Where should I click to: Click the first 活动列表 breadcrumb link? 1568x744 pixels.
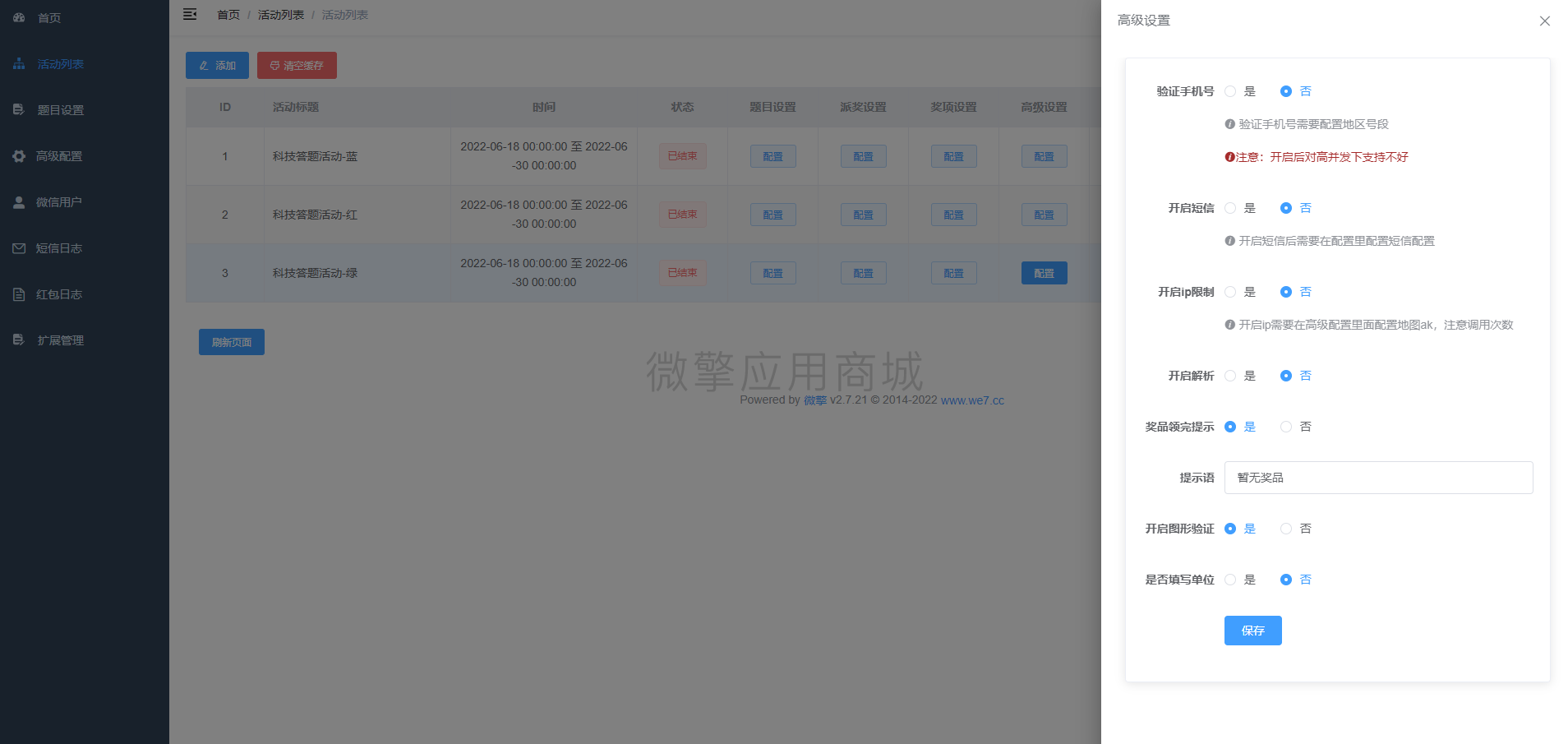(x=281, y=15)
